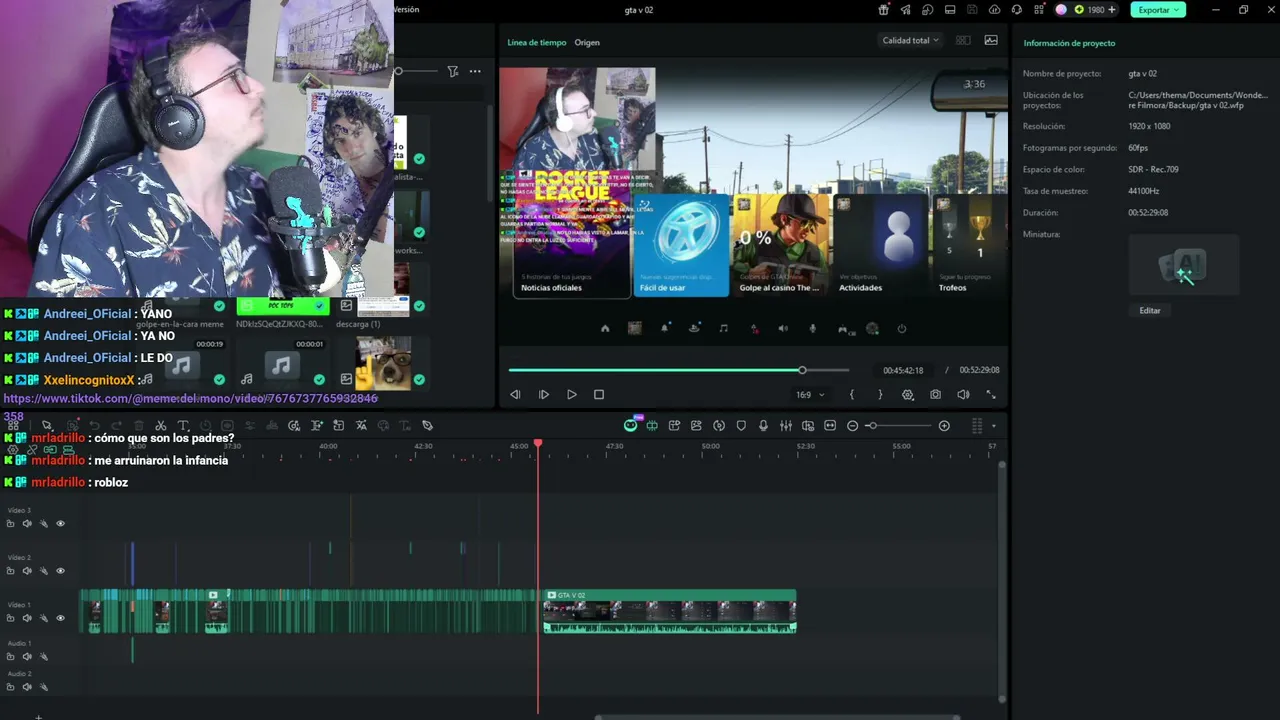Screen dimensions: 1280x720
Task: Click the Redo arrow in timeline toolbar
Action: click(116, 426)
